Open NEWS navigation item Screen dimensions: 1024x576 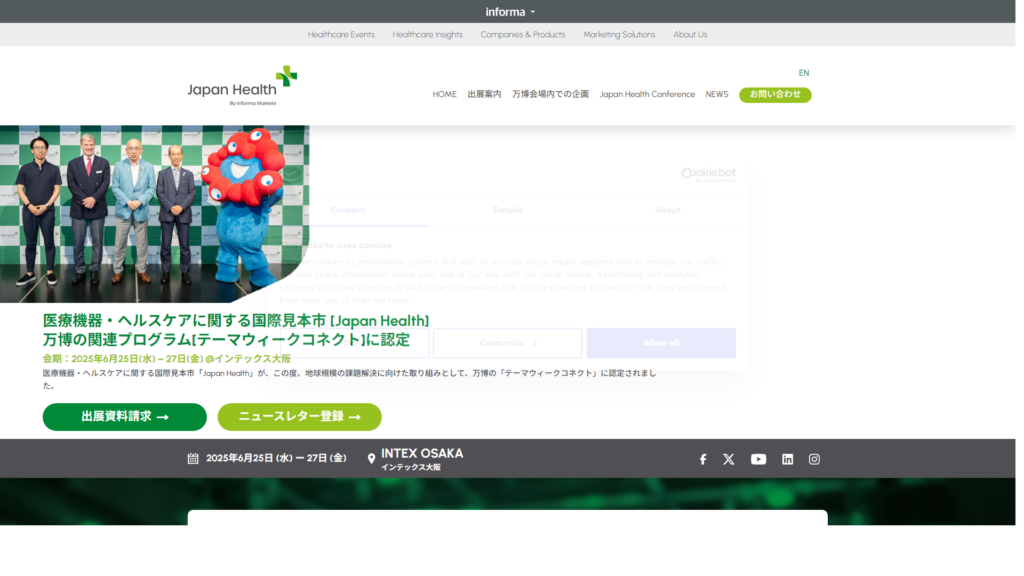716,94
